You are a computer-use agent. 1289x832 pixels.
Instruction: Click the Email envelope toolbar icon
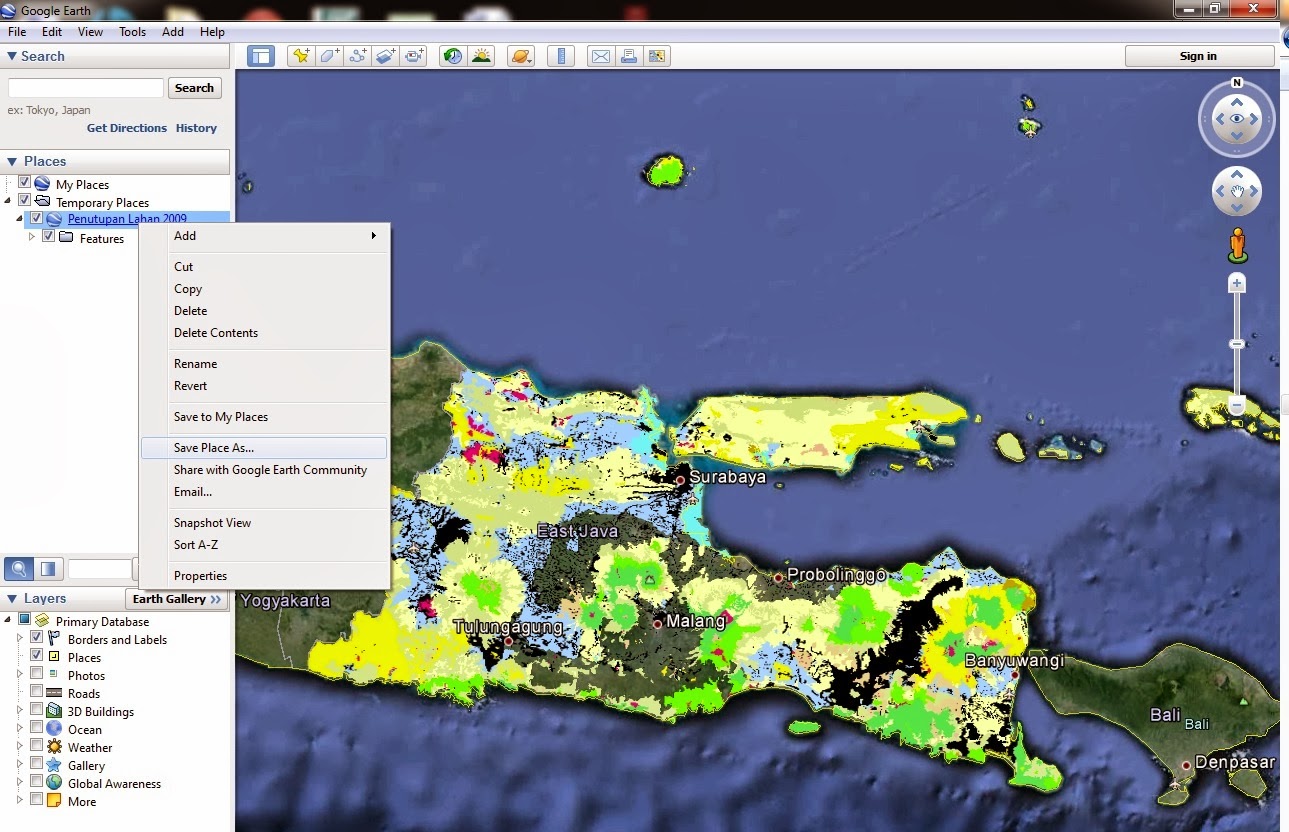[600, 56]
